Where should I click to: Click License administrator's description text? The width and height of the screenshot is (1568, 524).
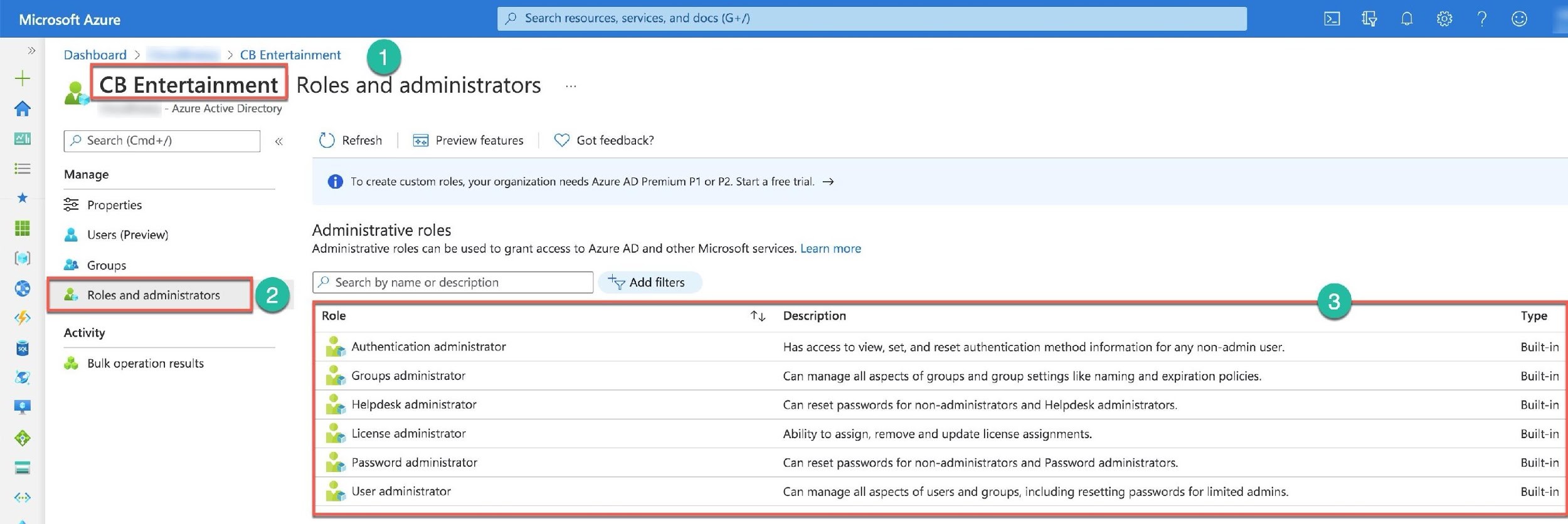(x=937, y=434)
